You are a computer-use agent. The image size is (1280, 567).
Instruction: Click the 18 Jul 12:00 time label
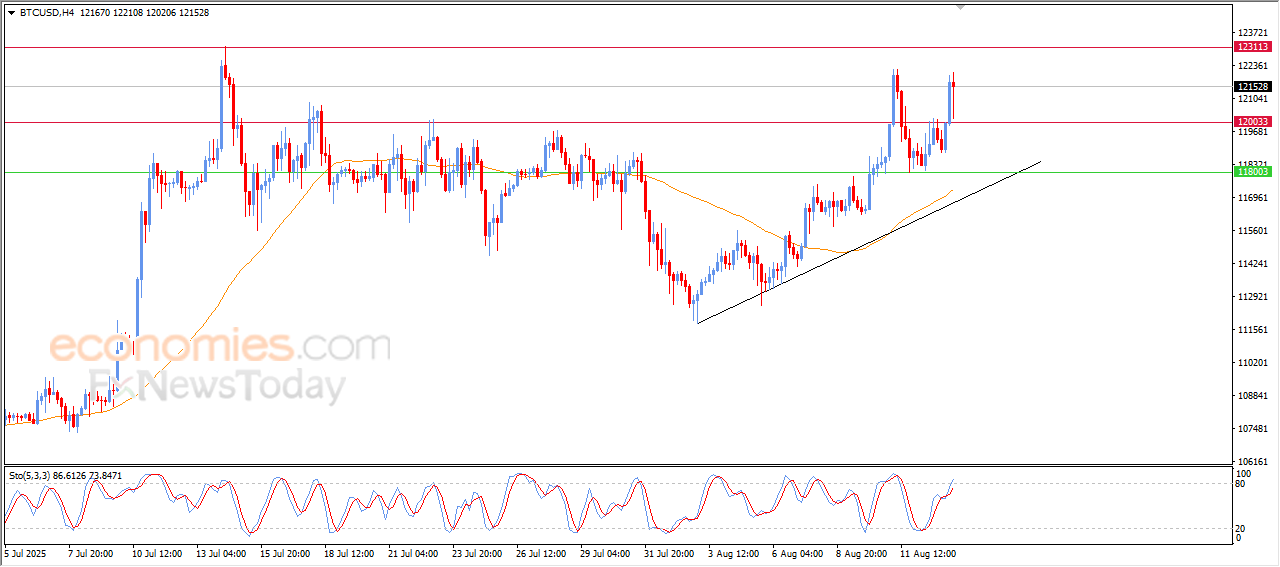[x=350, y=553]
